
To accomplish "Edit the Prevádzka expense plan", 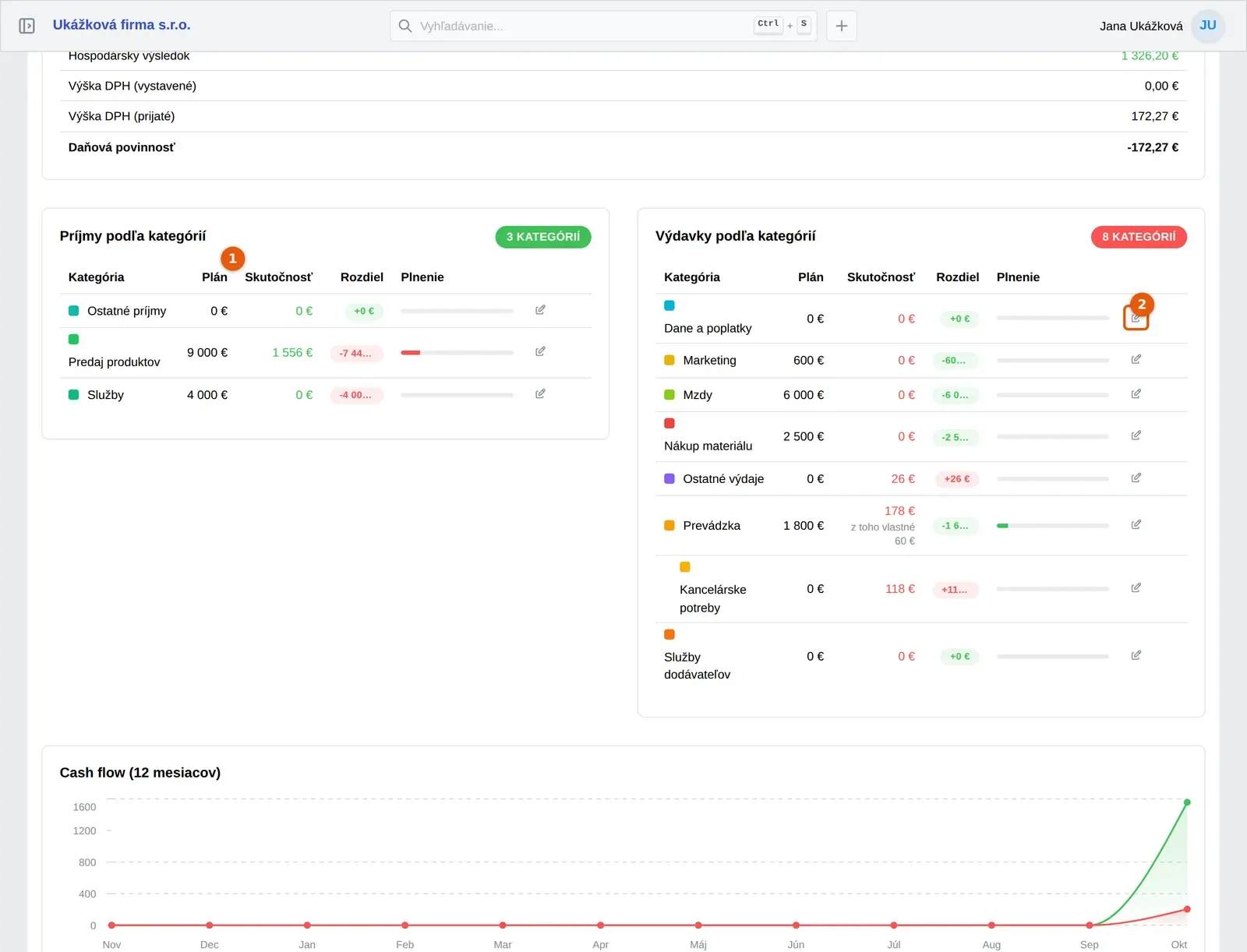I will tap(1136, 524).
